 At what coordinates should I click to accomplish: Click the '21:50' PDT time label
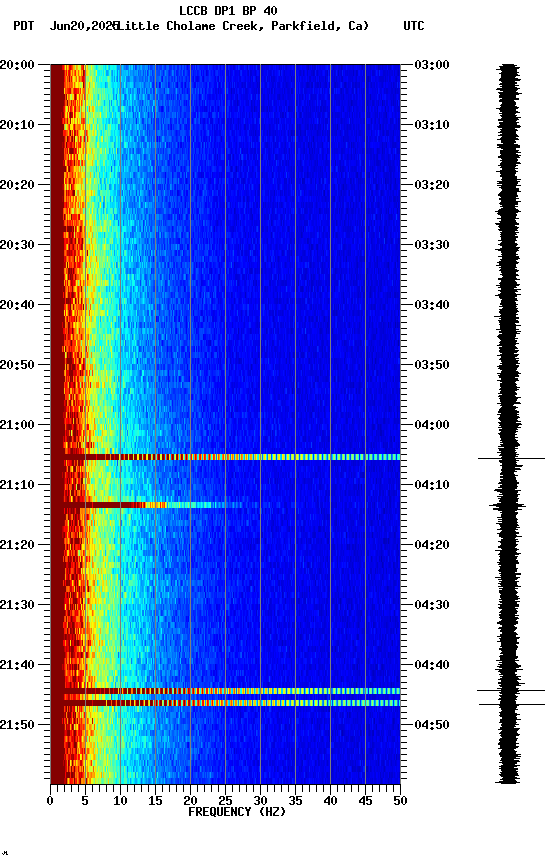point(17,725)
